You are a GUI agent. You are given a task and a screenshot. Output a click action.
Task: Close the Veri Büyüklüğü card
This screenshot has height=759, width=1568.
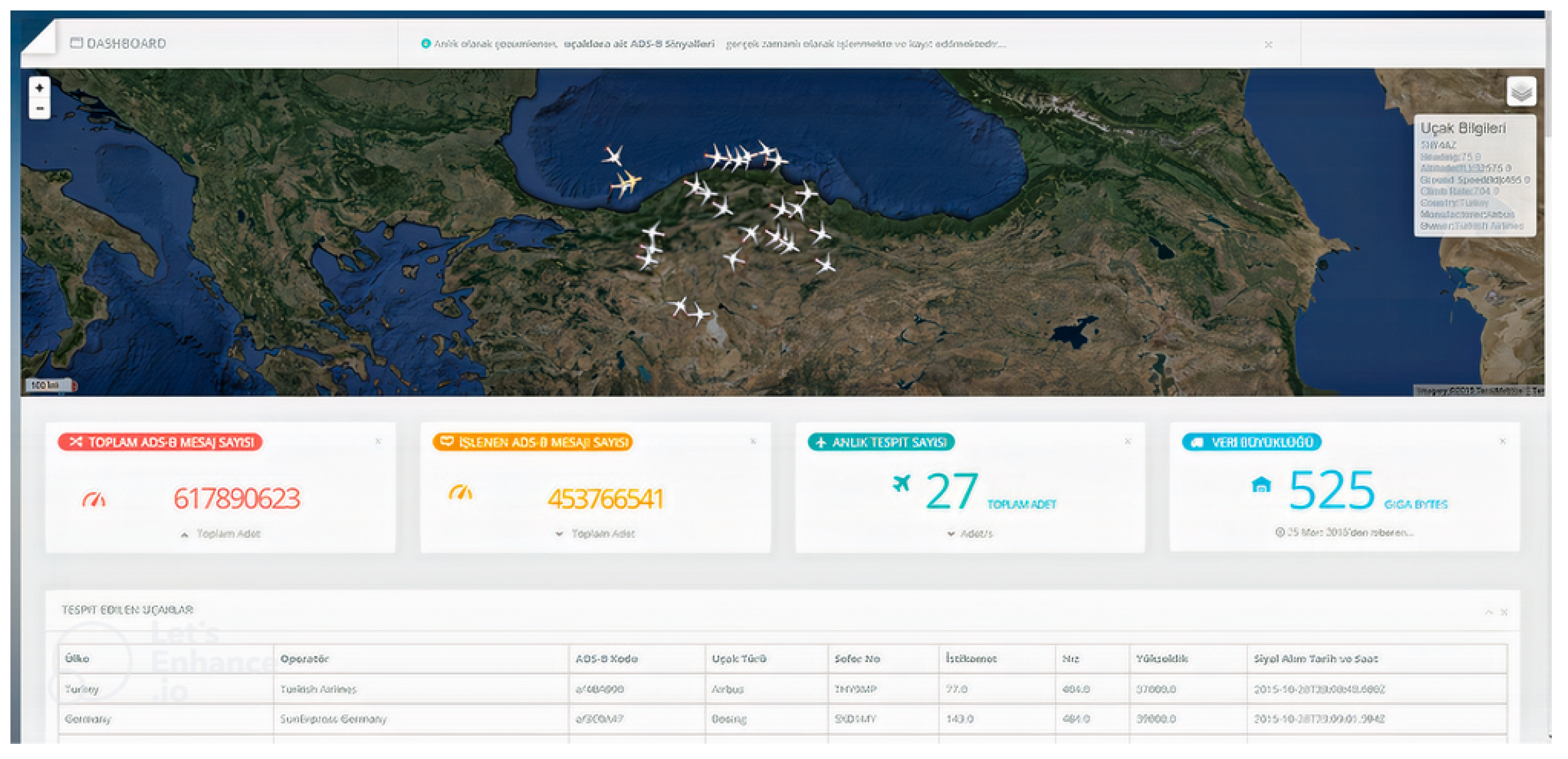pyautogui.click(x=1502, y=442)
